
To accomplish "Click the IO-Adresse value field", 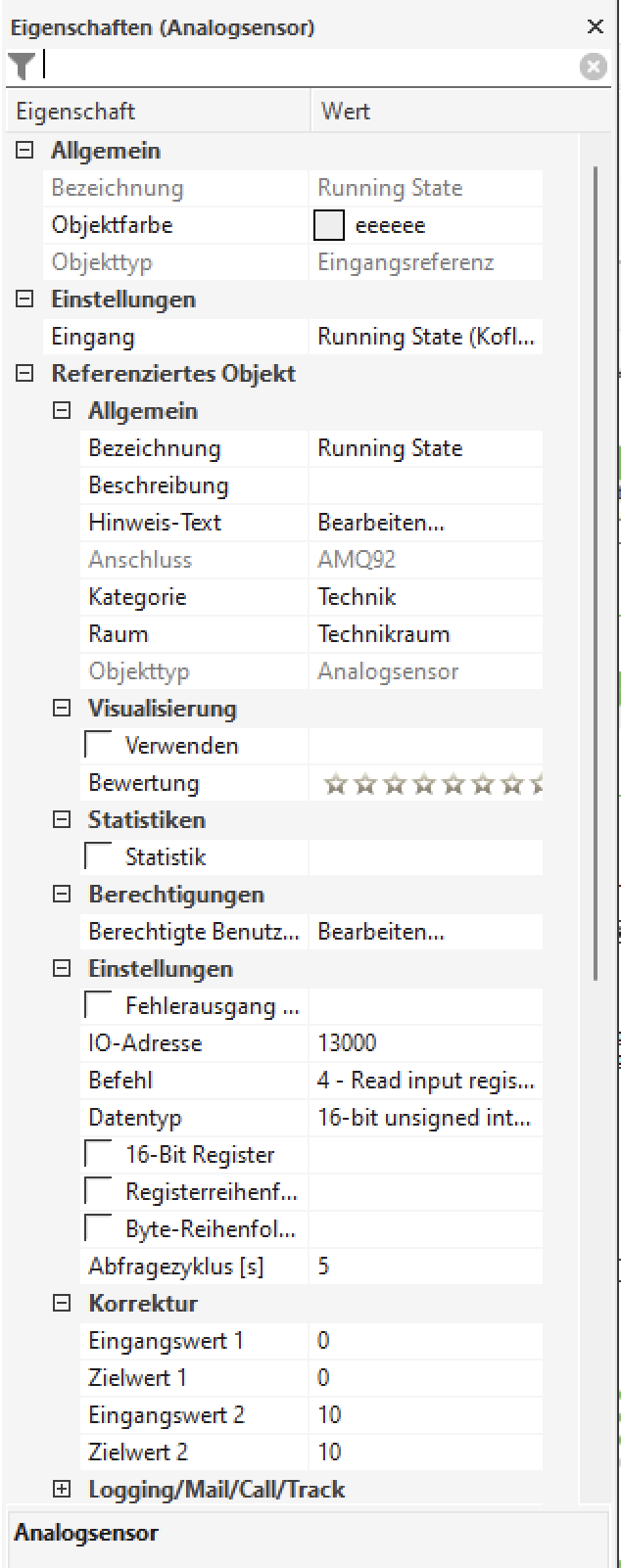I will click(425, 1043).
